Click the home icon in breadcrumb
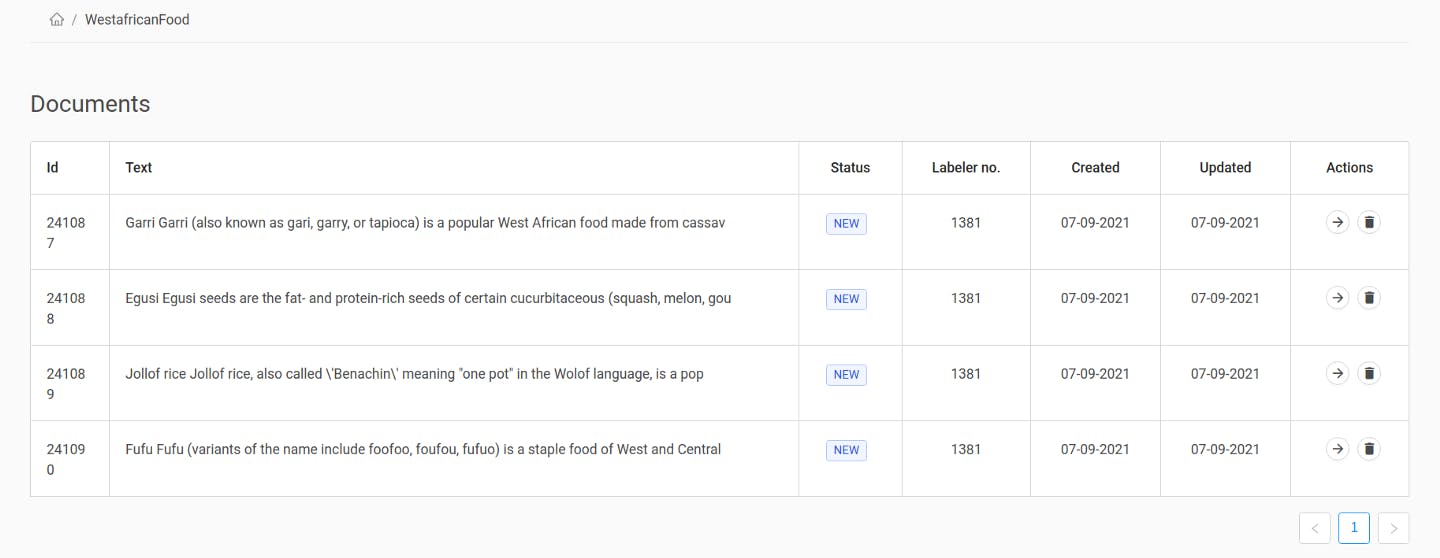Image resolution: width=1440 pixels, height=558 pixels. pos(57,19)
